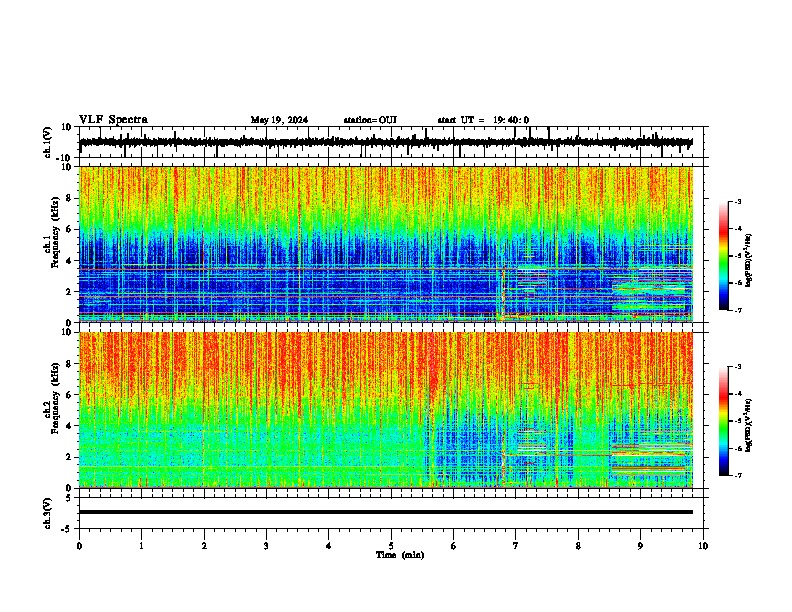This screenshot has height=612, width=792.
Task: Click time axis tick label "3"
Action: [x=266, y=546]
